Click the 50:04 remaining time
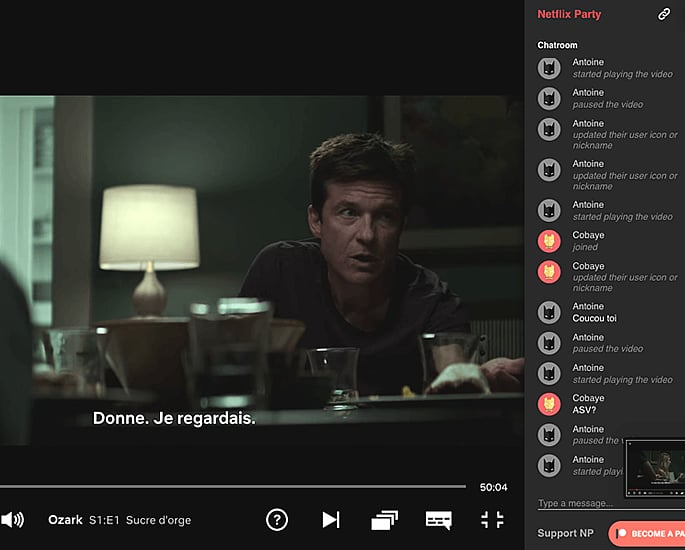This screenshot has height=550, width=685. 493,487
